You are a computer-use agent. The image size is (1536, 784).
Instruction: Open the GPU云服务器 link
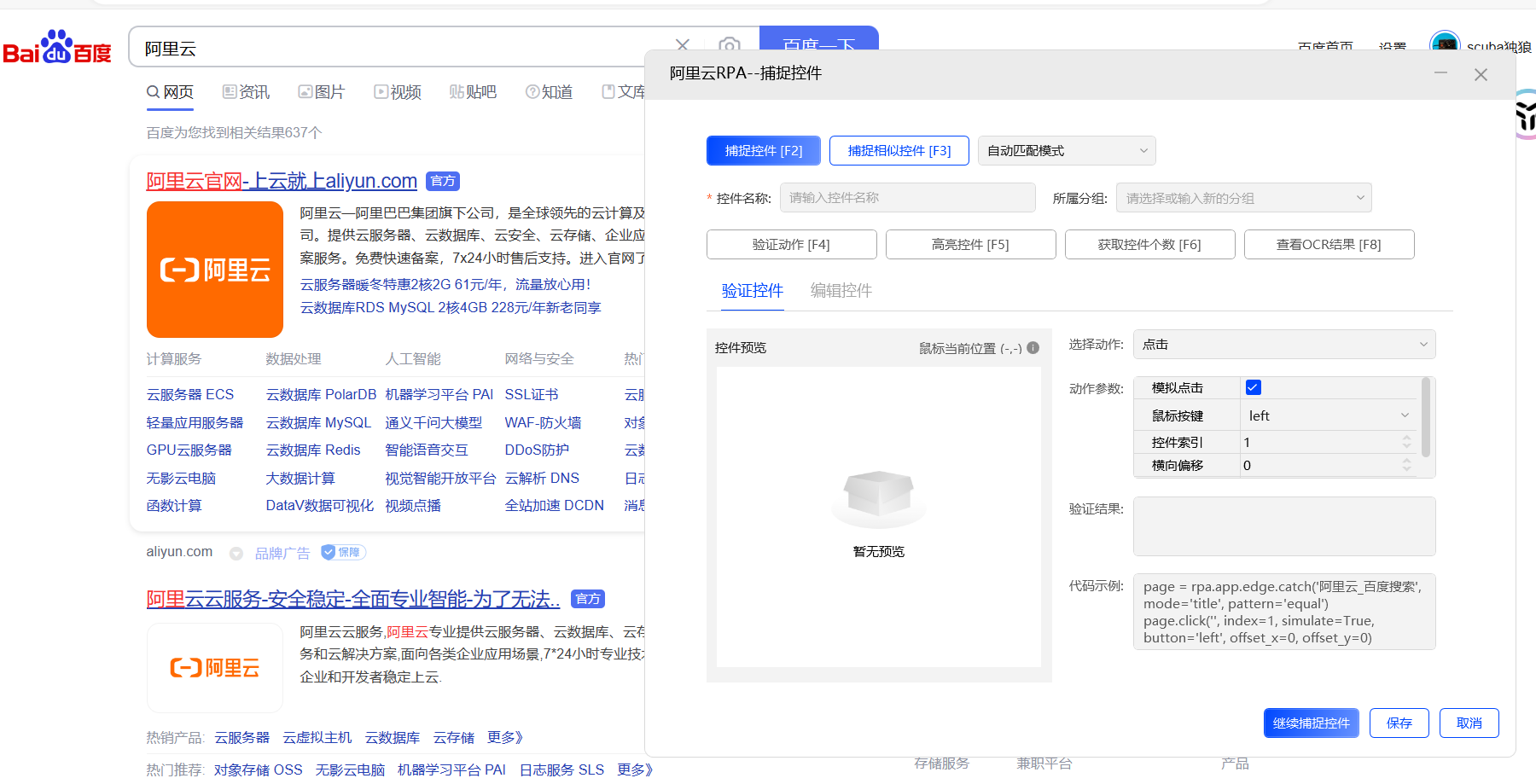(189, 450)
